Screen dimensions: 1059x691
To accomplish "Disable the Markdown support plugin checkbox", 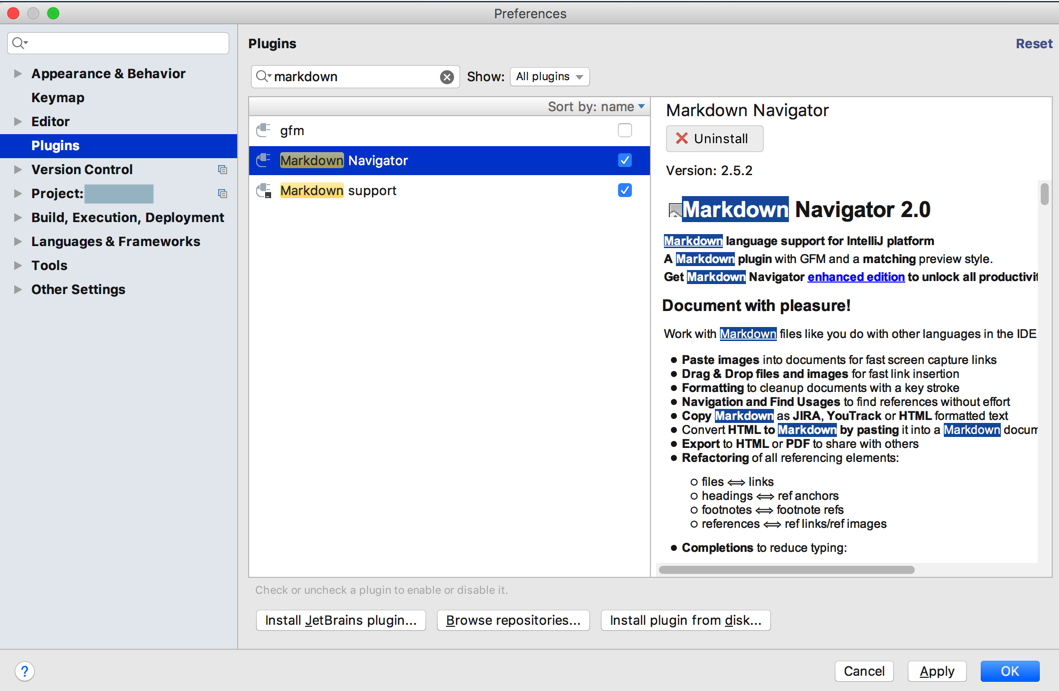I will (625, 190).
